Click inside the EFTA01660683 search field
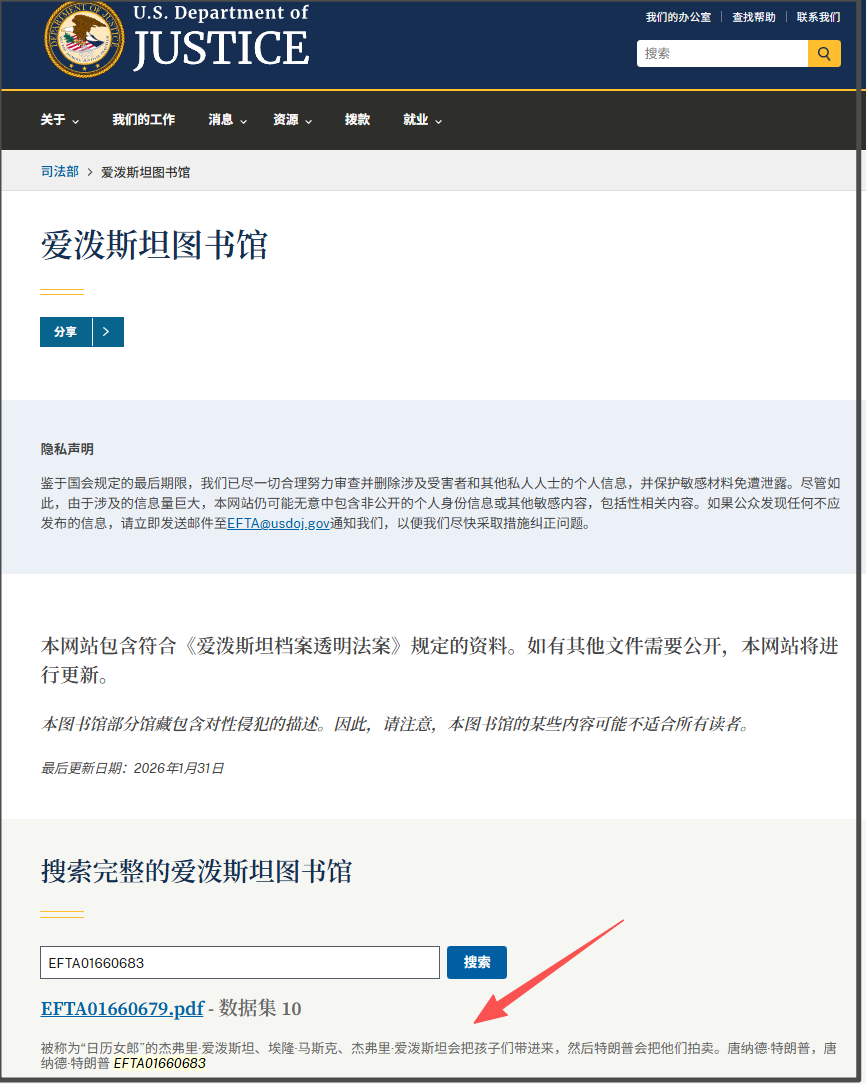Screen dimensions: 866x1084 coord(240,962)
